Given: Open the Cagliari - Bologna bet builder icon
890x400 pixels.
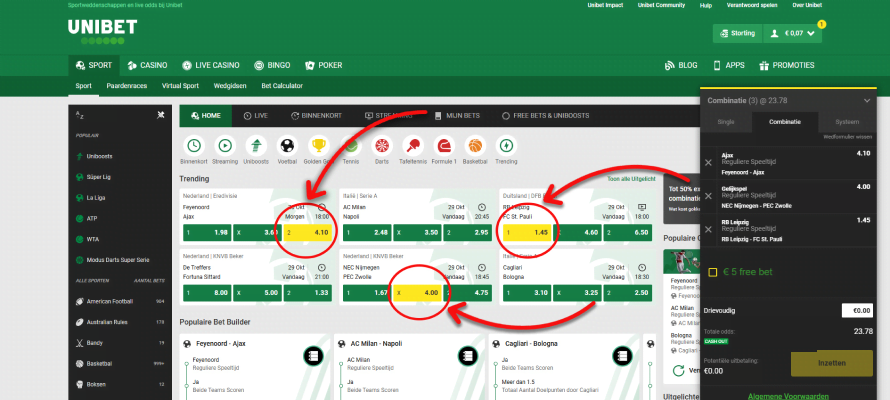Looking at the screenshot, I should [x=623, y=356].
